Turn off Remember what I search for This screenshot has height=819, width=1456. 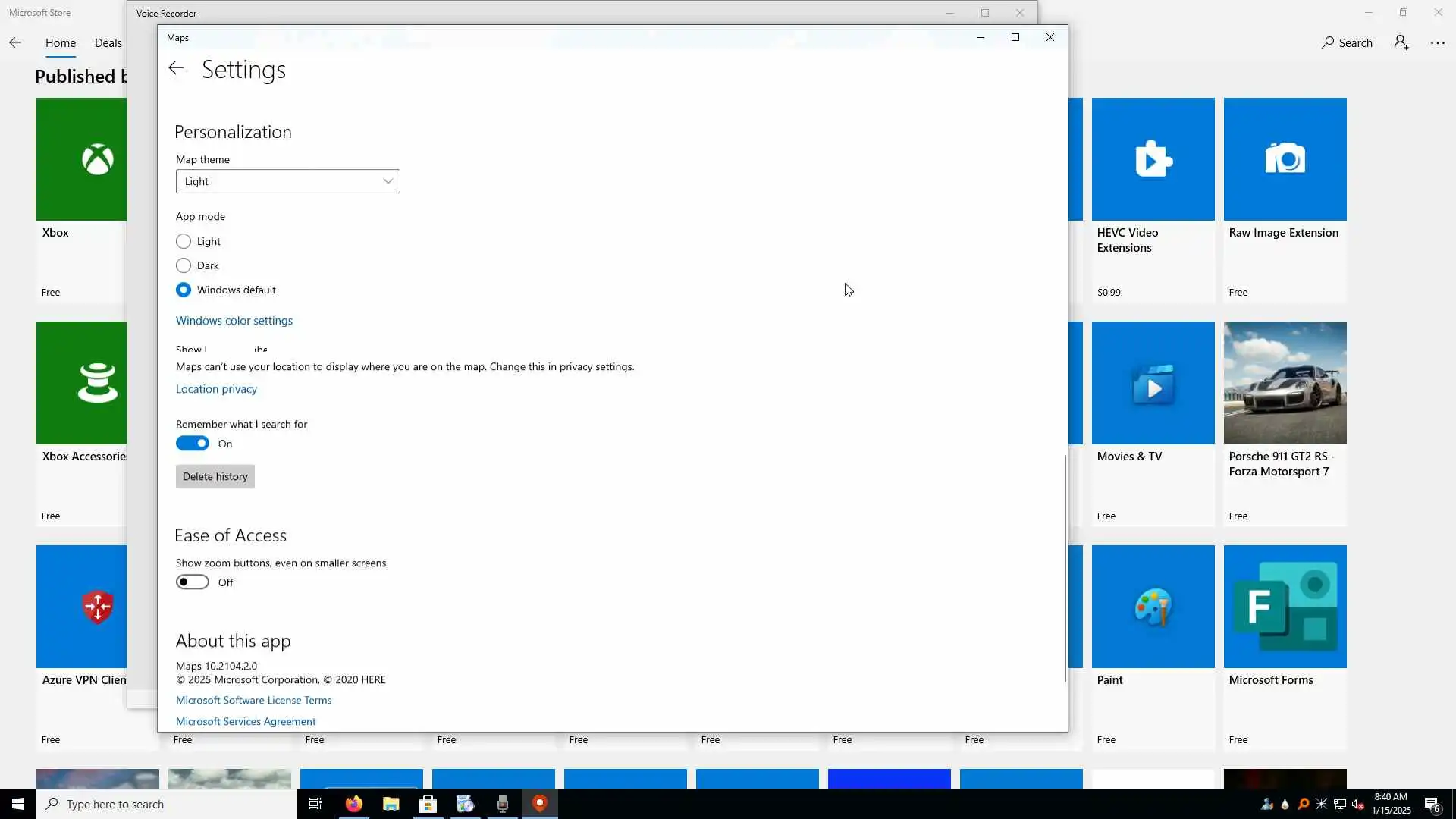click(x=193, y=444)
